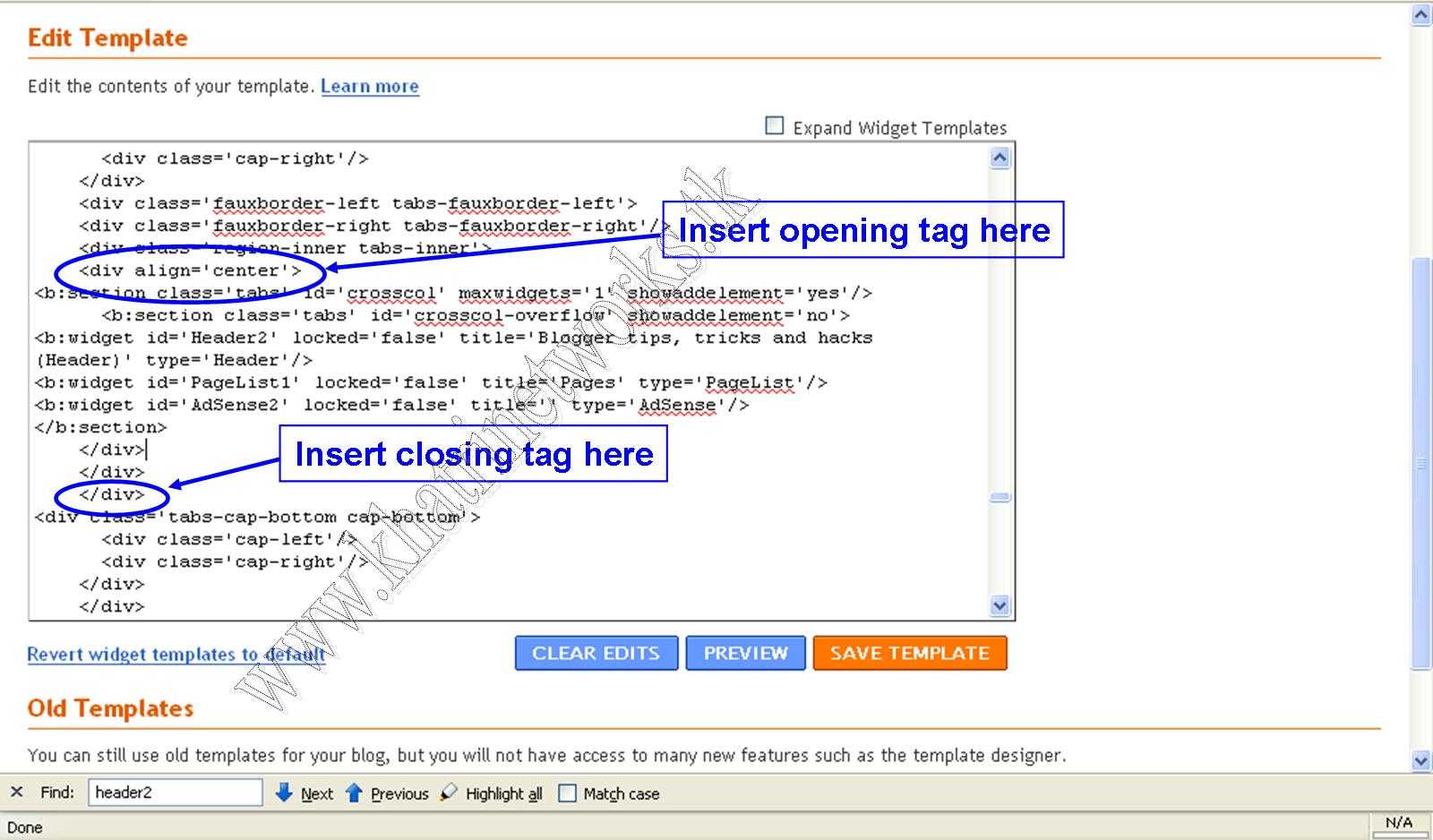Click the Find input field containing header2
This screenshot has width=1433, height=840.
175,793
